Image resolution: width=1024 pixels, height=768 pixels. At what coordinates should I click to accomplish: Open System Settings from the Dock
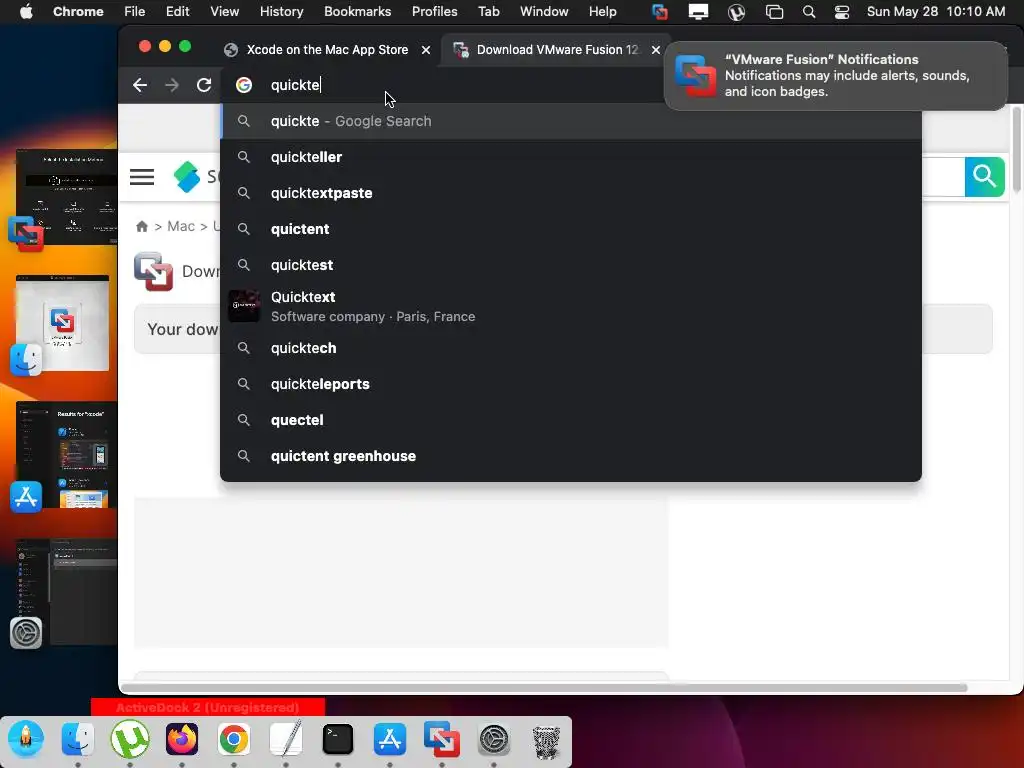pos(494,739)
